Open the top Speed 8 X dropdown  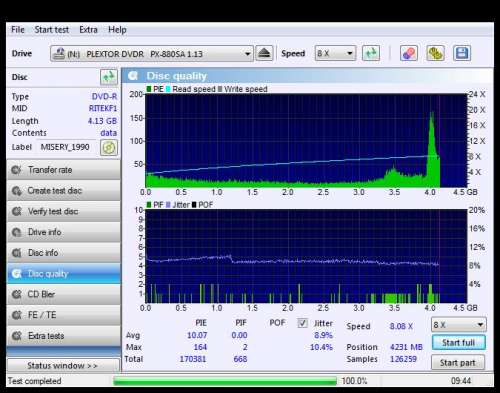pyautogui.click(x=335, y=53)
